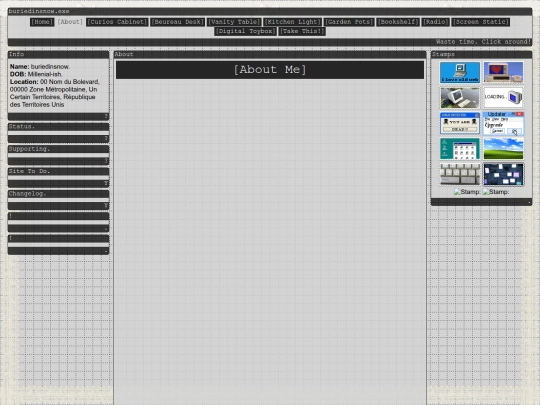Viewport: 540px width, 405px height.
Task: Select the [About] navigation link
Action: click(x=70, y=22)
